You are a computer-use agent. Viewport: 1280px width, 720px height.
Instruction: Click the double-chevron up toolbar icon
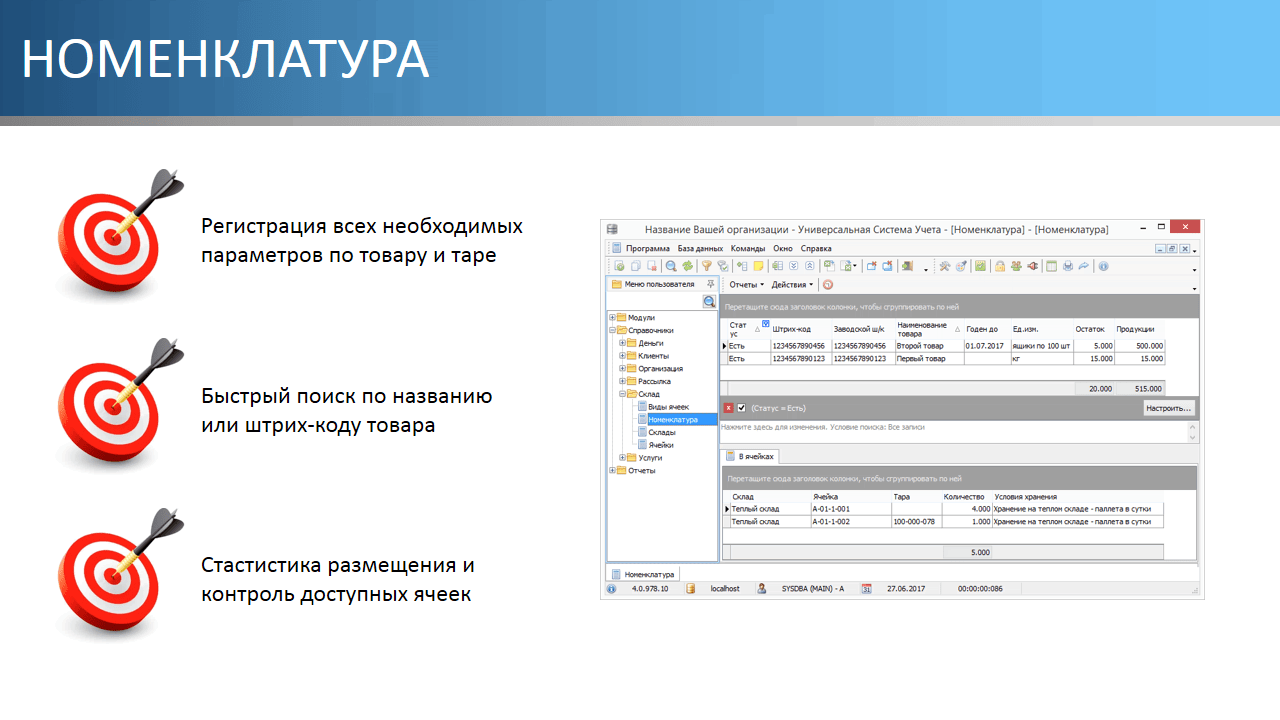[x=809, y=266]
